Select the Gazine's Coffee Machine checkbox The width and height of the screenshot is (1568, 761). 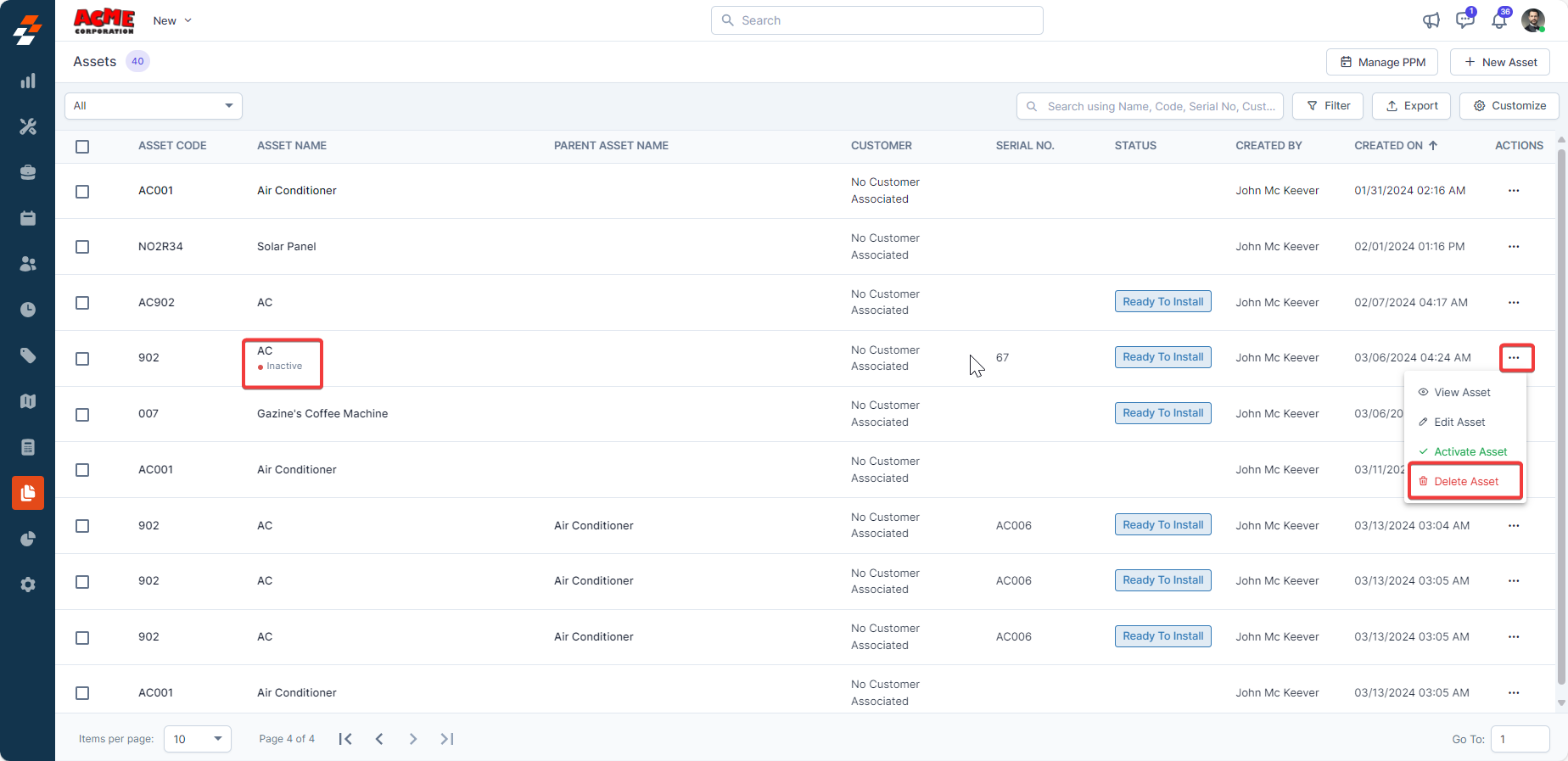[x=82, y=415]
